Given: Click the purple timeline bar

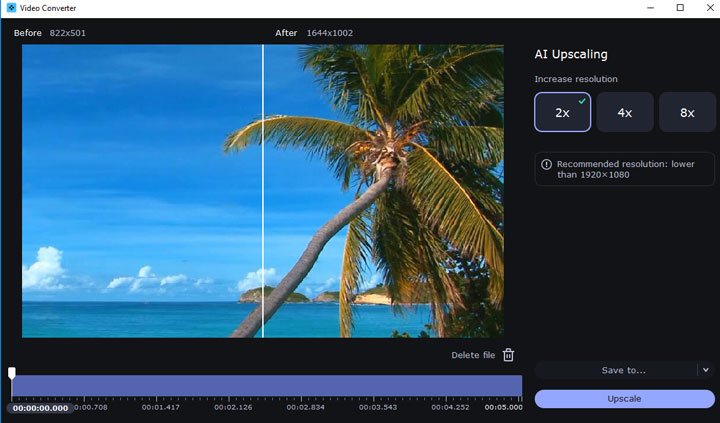Looking at the screenshot, I should 267,386.
